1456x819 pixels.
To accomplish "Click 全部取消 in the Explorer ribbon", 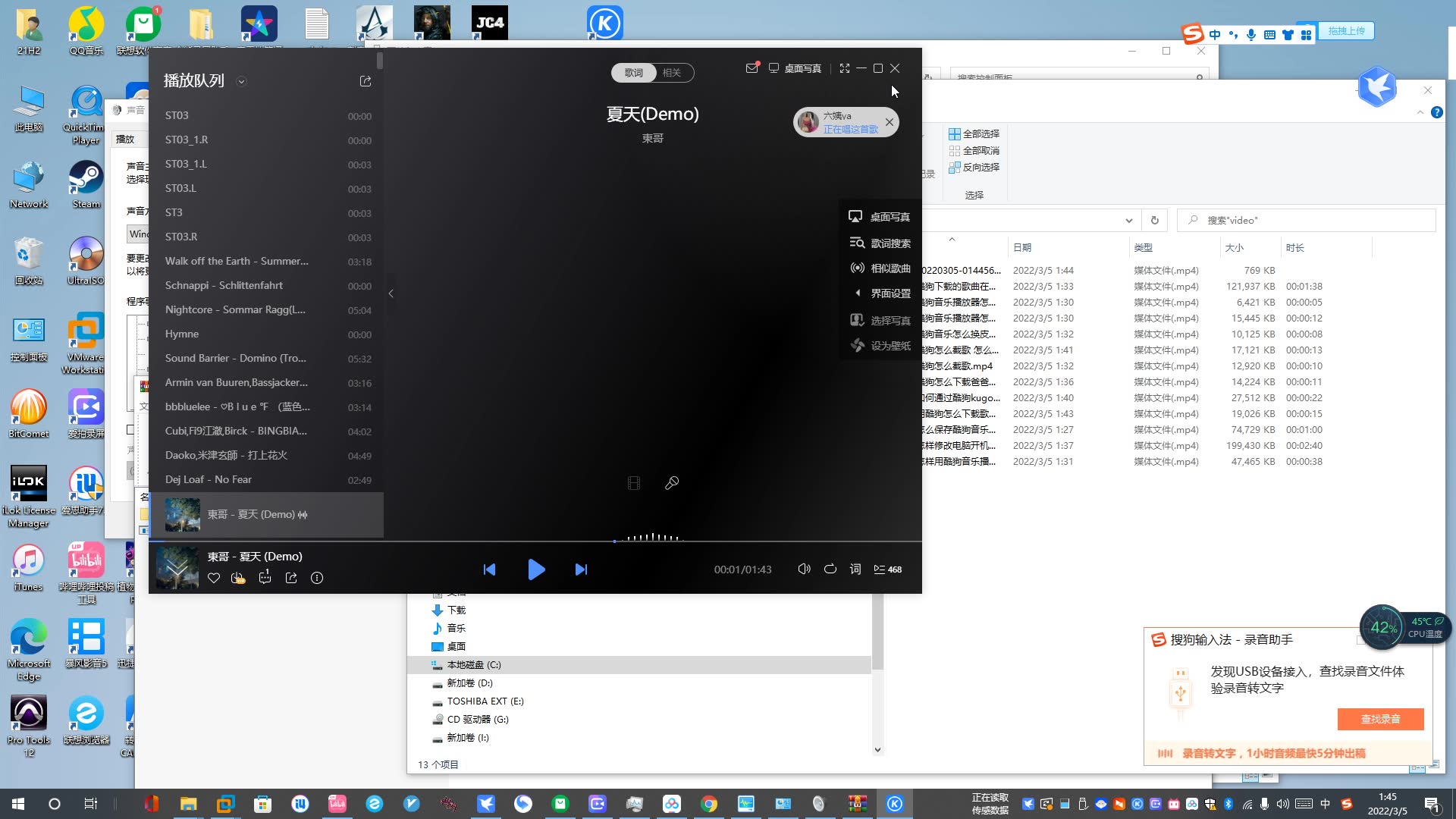I will click(x=974, y=151).
